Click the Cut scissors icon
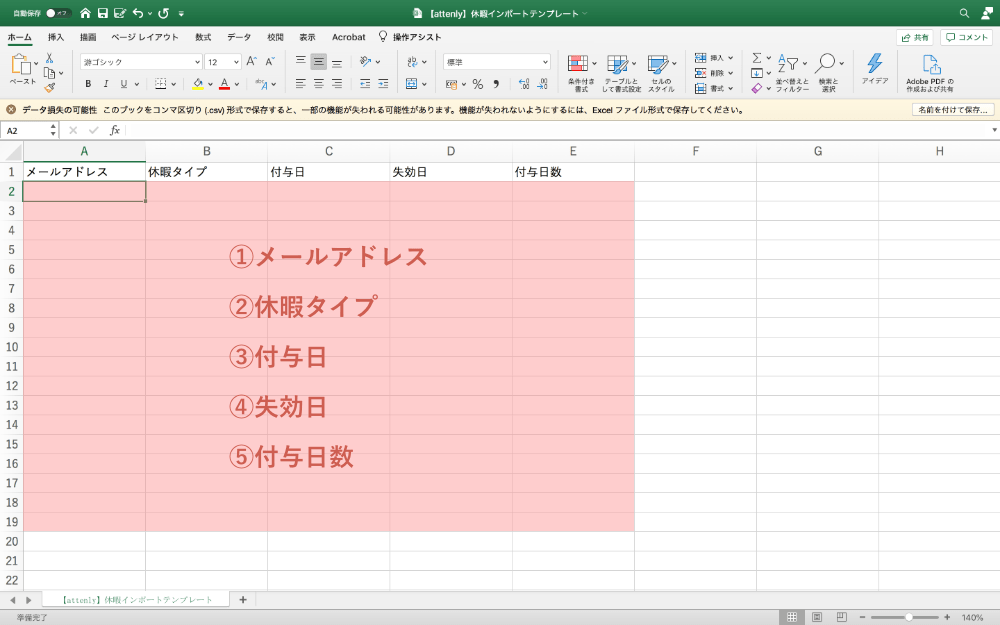Screen dimensions: 1000x625 point(49,58)
